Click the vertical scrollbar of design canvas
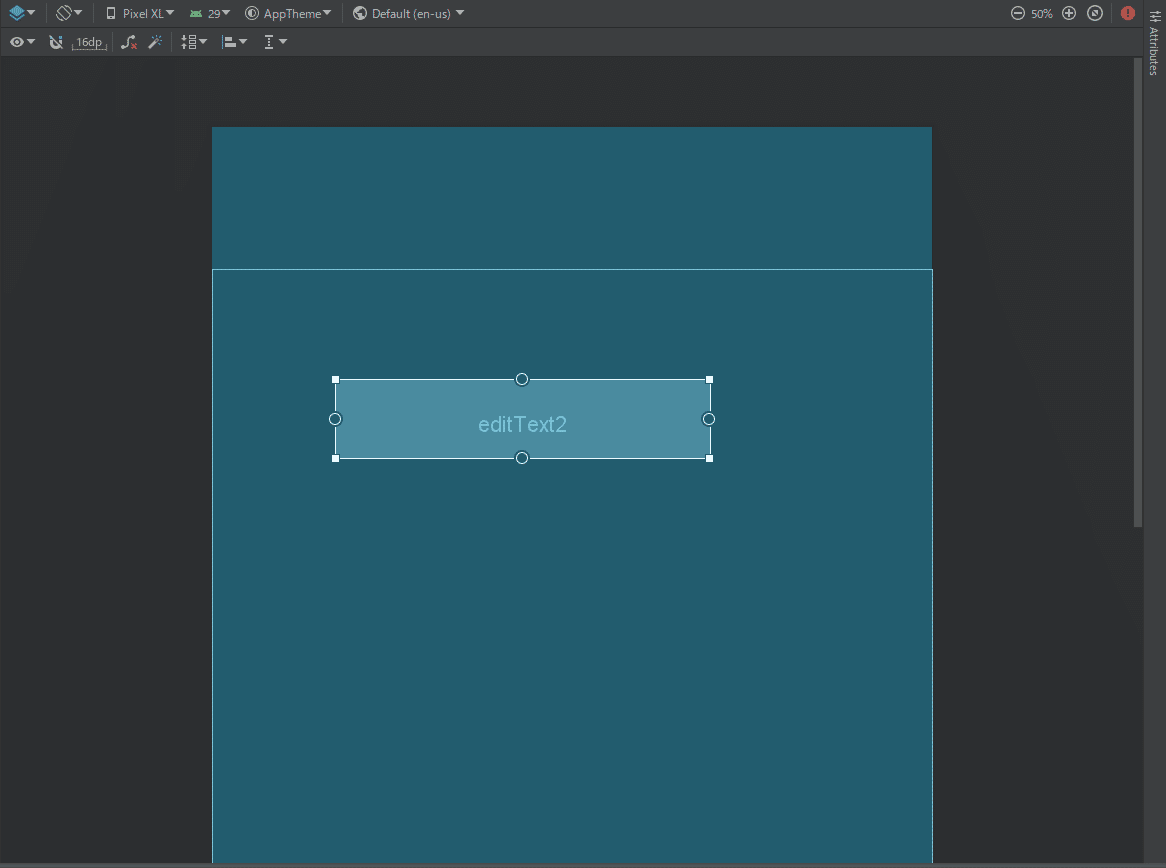This screenshot has width=1166, height=868. click(1137, 293)
